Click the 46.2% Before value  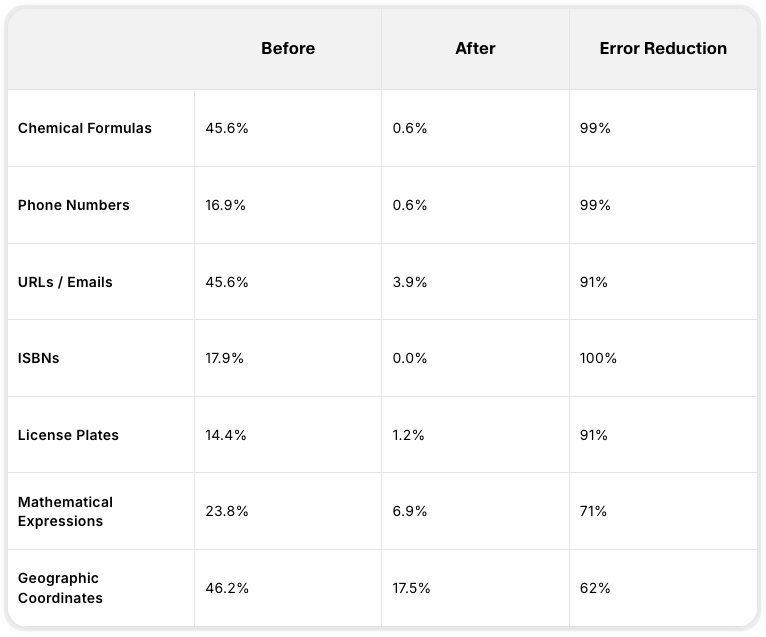pos(227,588)
